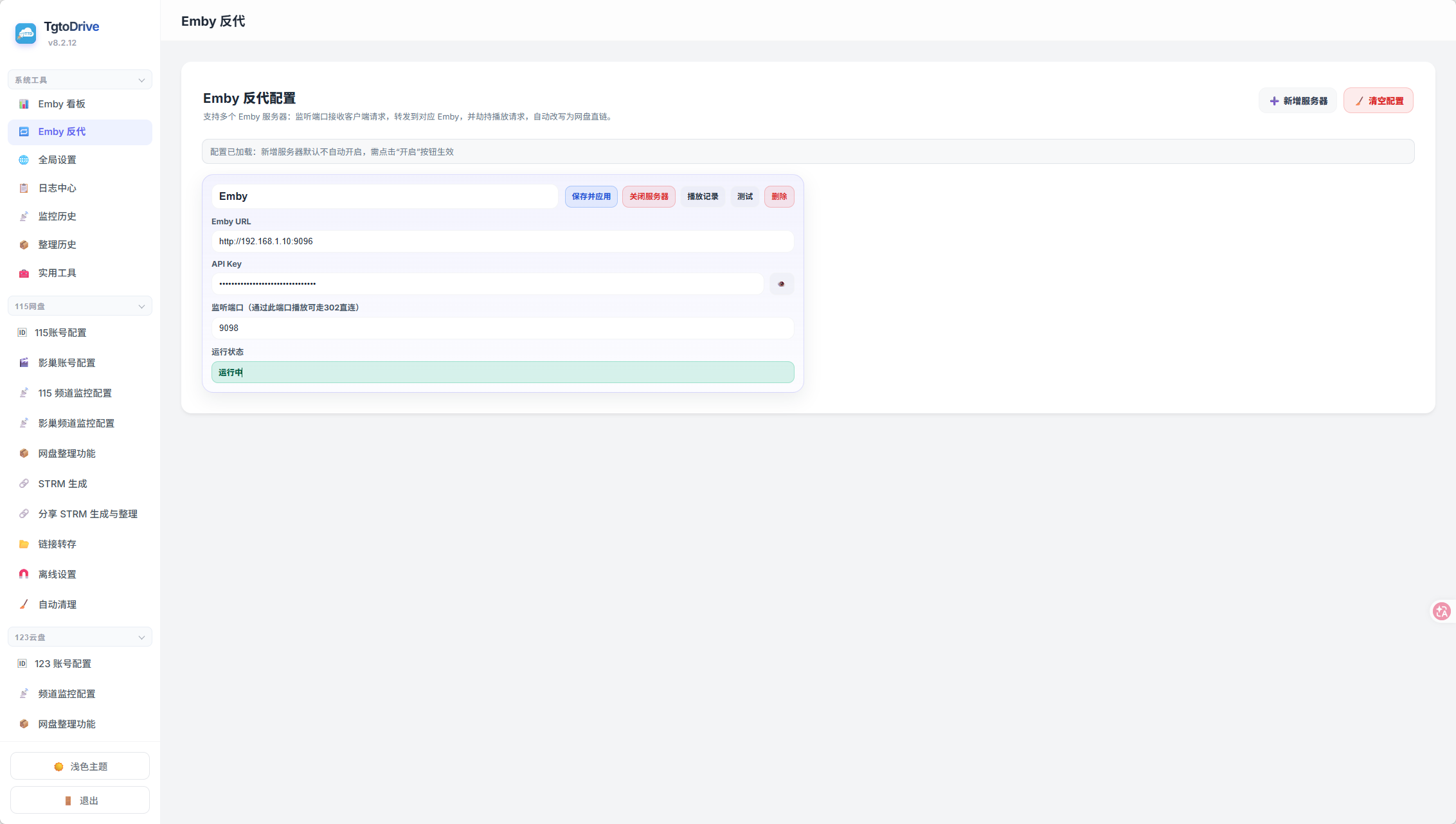
Task: Click the 运行中 status bar
Action: click(503, 373)
